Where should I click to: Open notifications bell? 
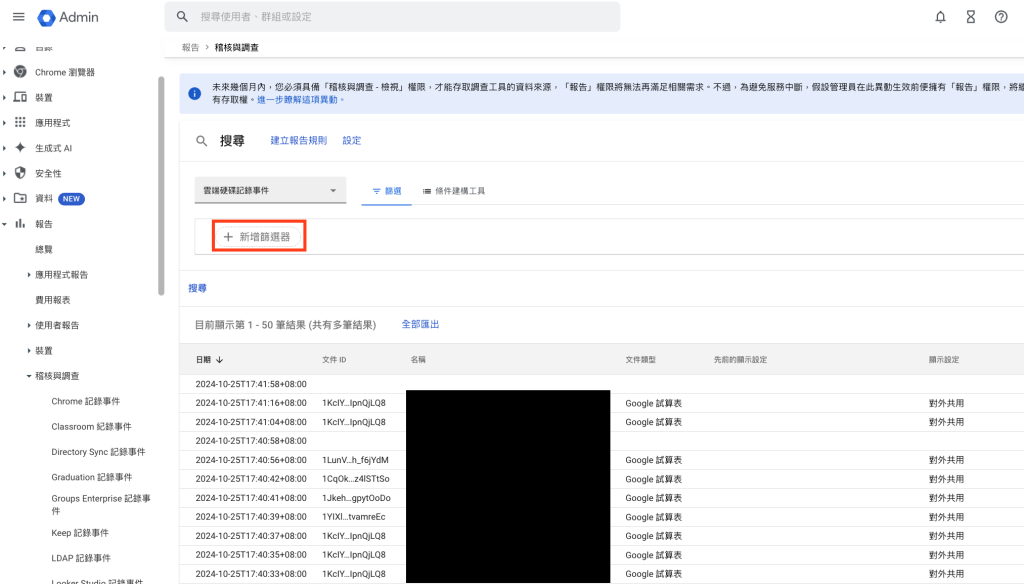tap(940, 17)
